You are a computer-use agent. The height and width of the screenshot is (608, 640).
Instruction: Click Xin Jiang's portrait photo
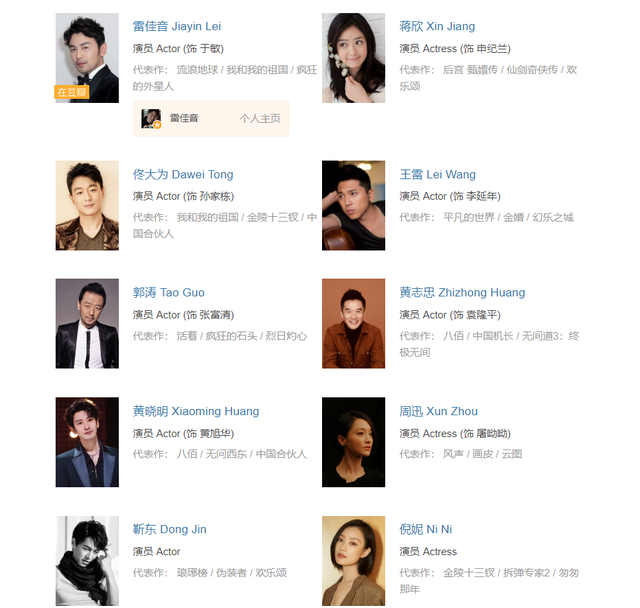(x=353, y=58)
